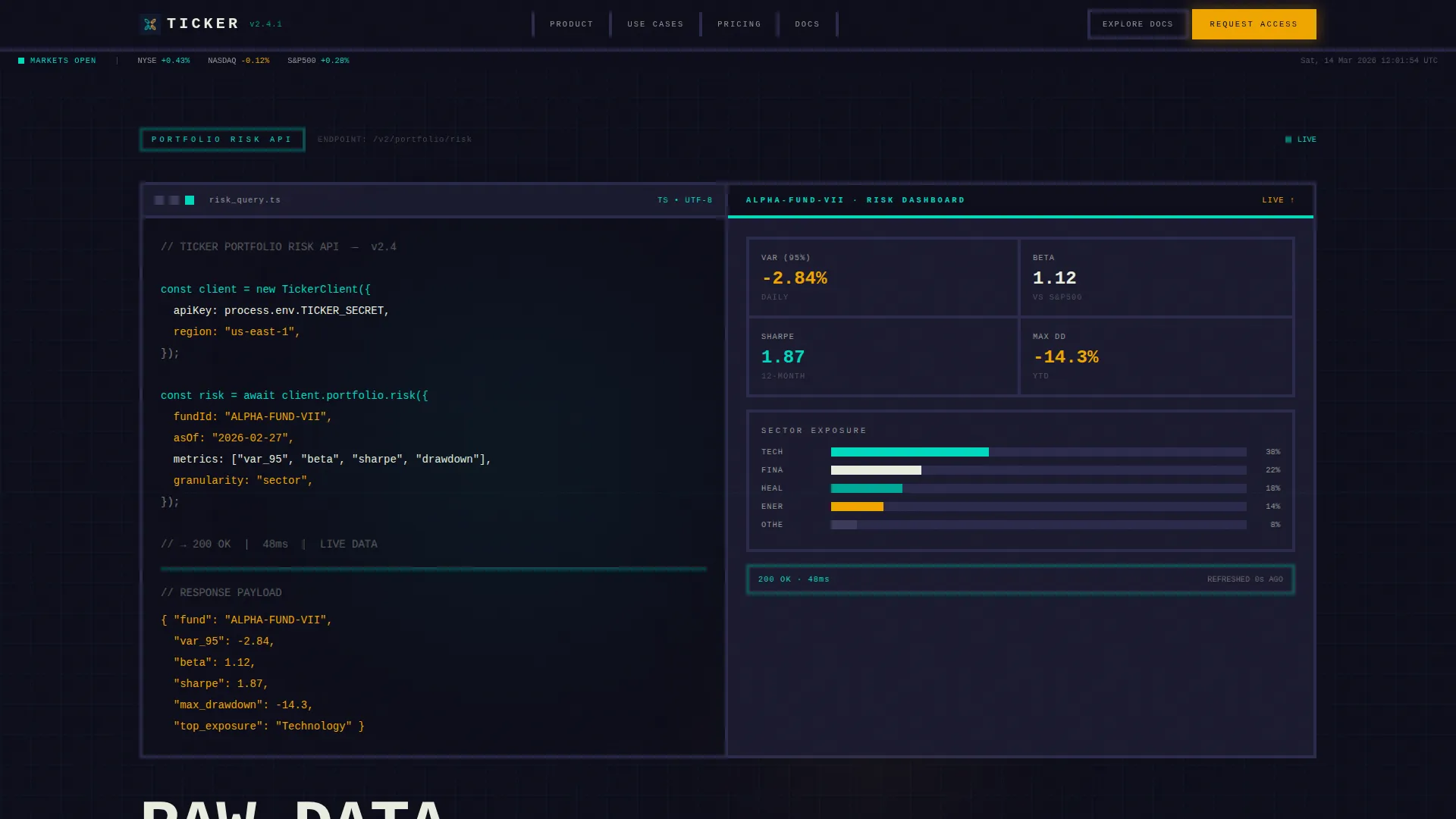Click the UTC timestamp in the status bar

pyautogui.click(x=1369, y=61)
